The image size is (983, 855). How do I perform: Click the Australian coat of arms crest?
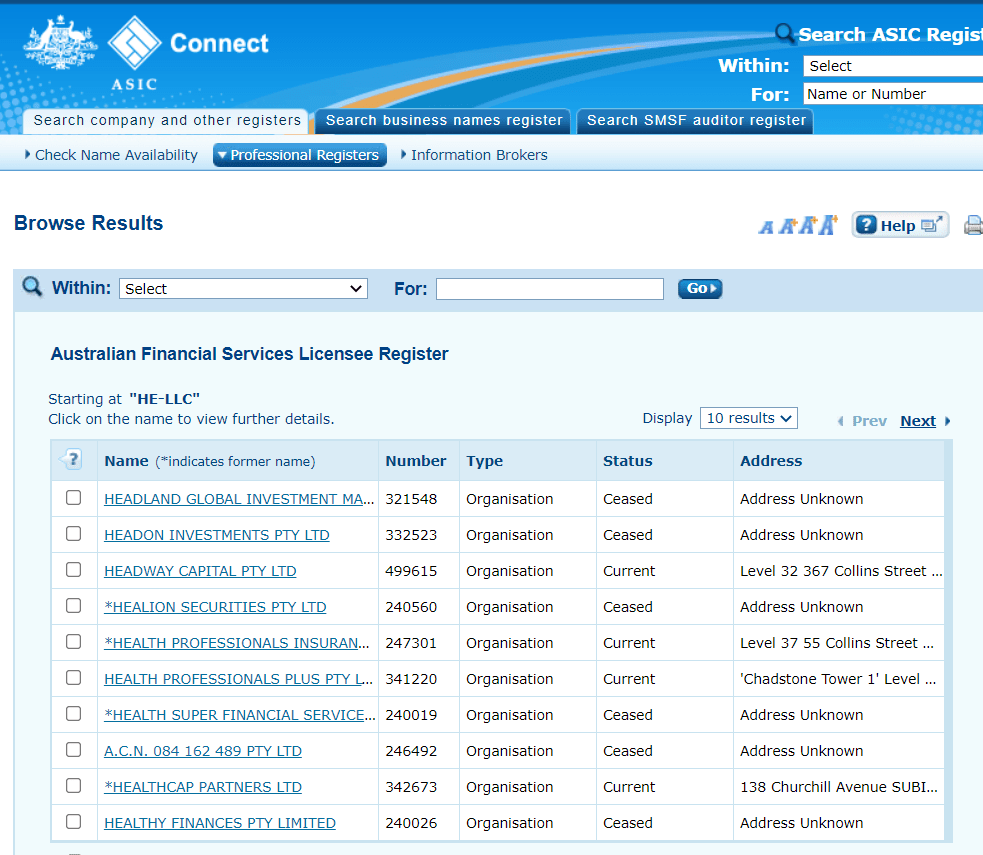[60, 42]
